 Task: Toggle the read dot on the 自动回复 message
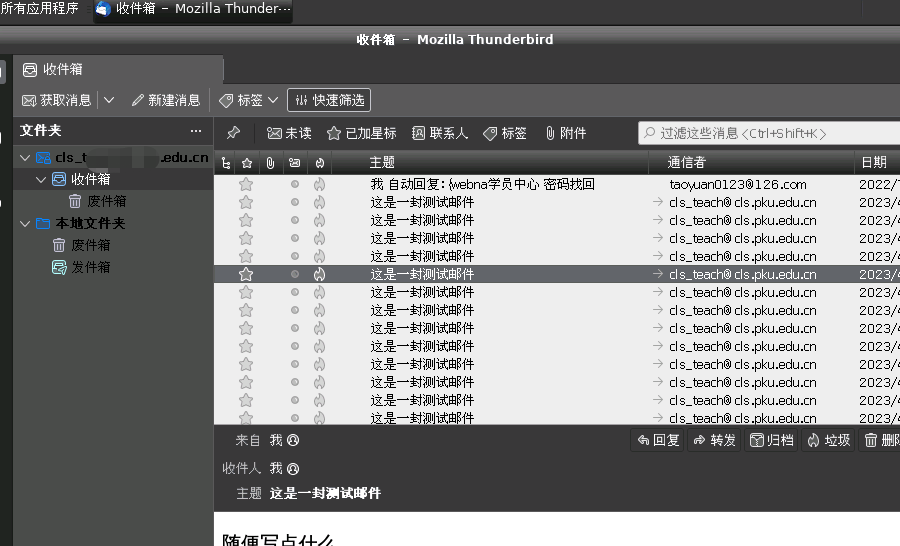click(294, 184)
